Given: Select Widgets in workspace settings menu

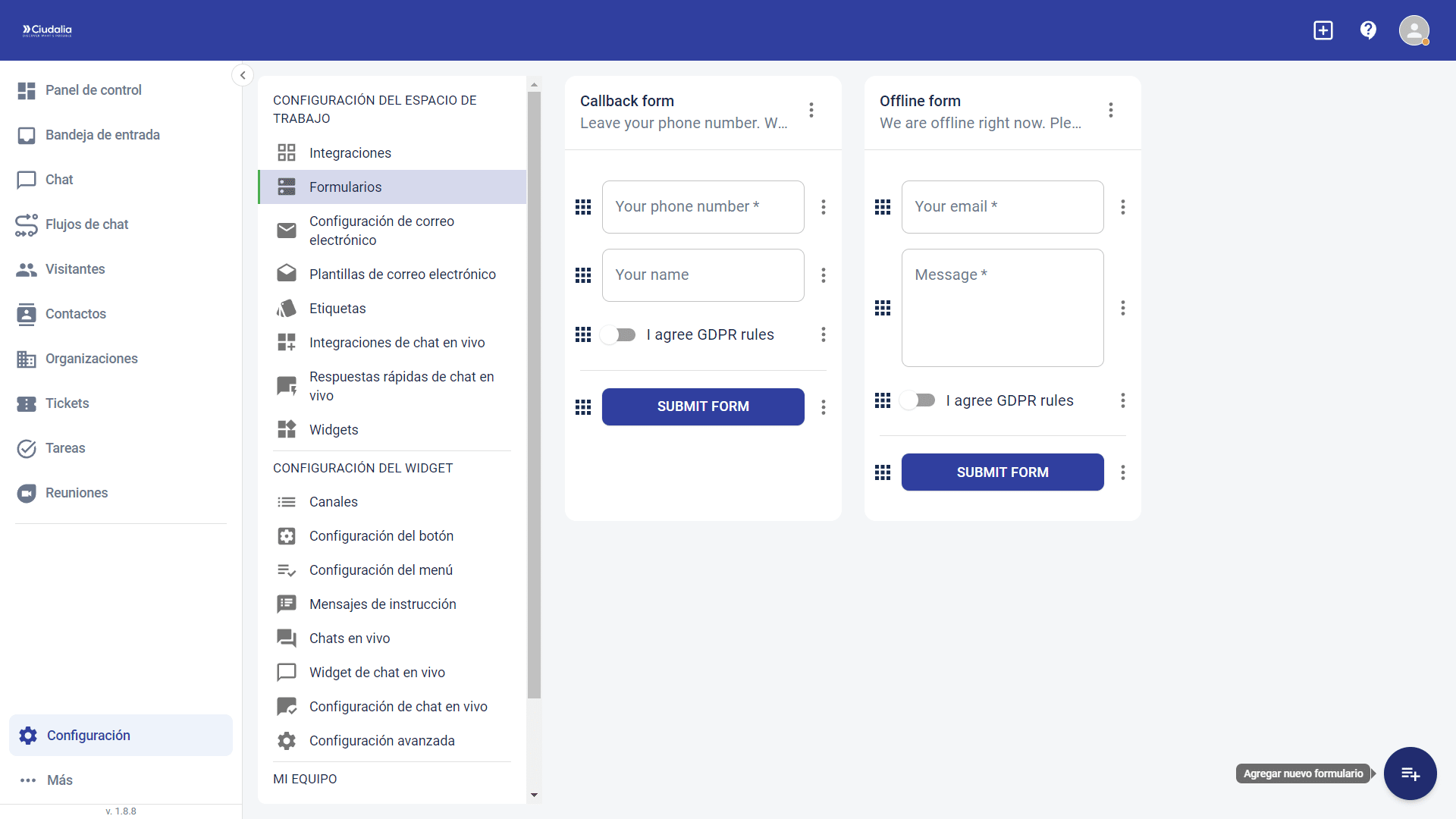Looking at the screenshot, I should [x=333, y=430].
